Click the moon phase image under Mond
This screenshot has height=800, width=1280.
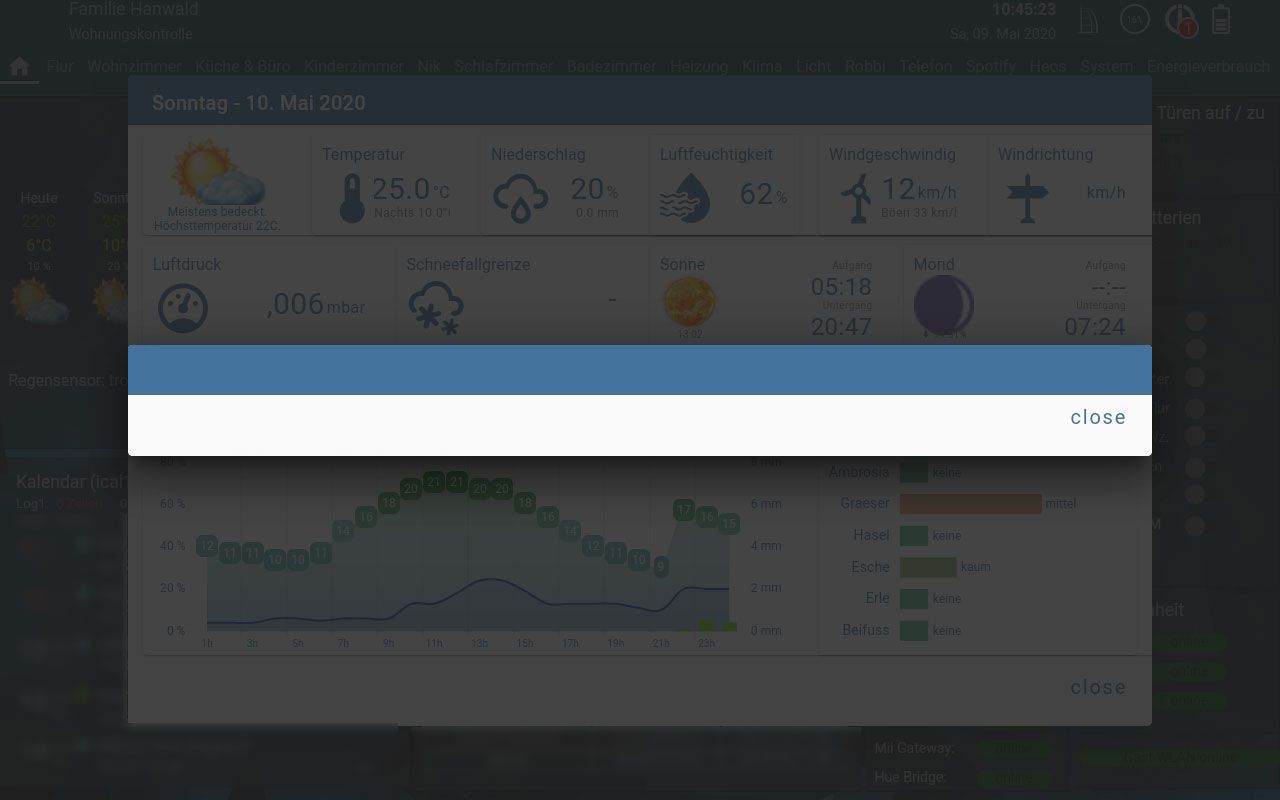click(x=943, y=304)
